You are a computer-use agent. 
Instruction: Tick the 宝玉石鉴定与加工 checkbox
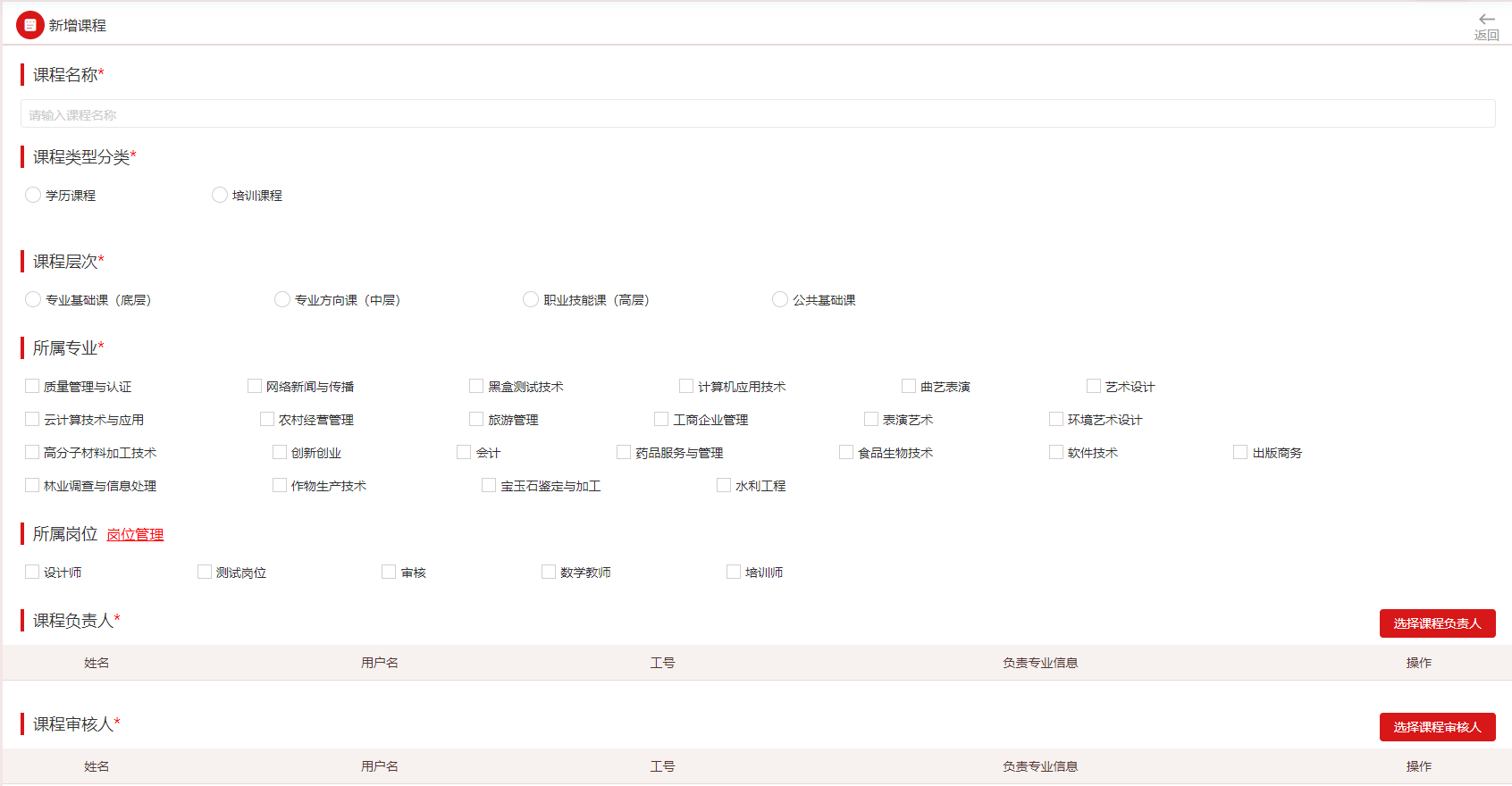pyautogui.click(x=489, y=485)
